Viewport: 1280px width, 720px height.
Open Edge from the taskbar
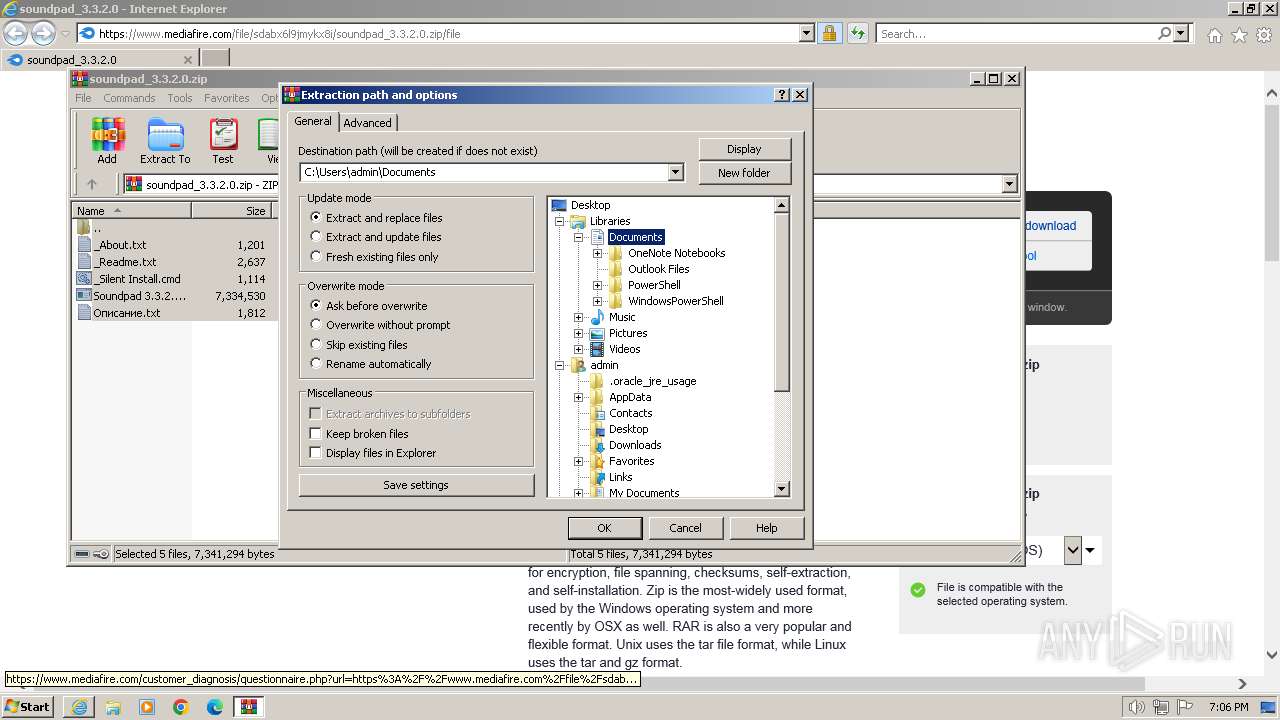point(215,707)
